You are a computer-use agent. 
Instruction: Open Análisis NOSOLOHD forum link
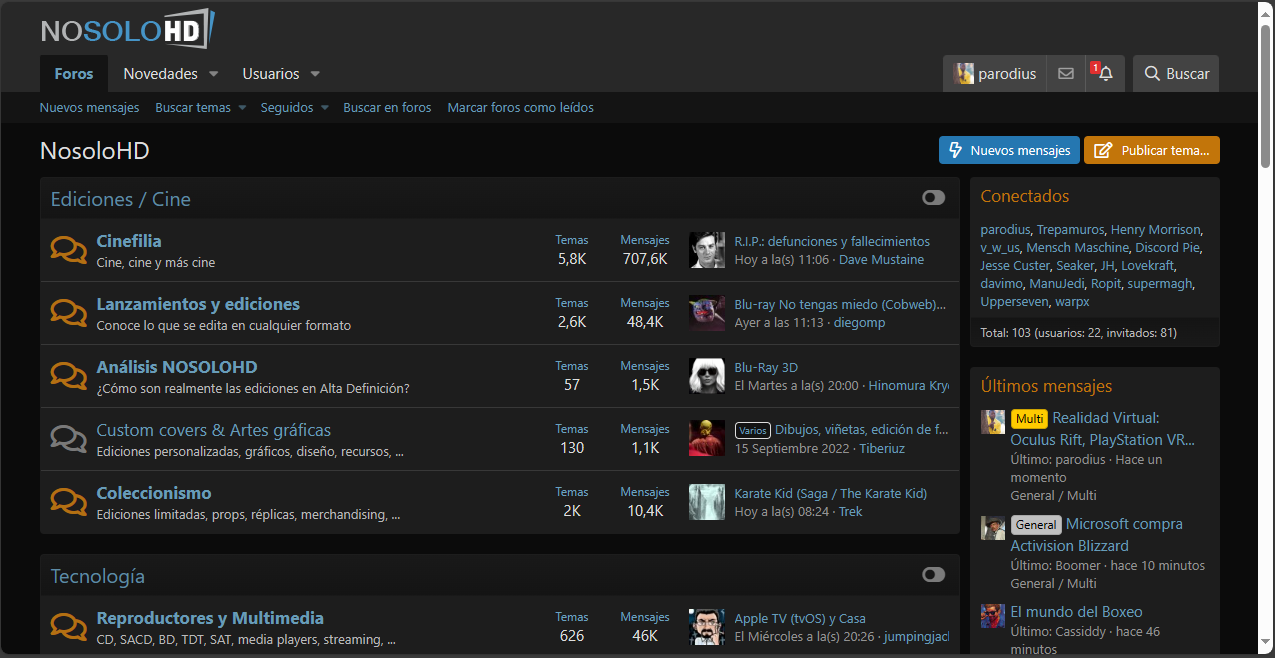tap(177, 367)
